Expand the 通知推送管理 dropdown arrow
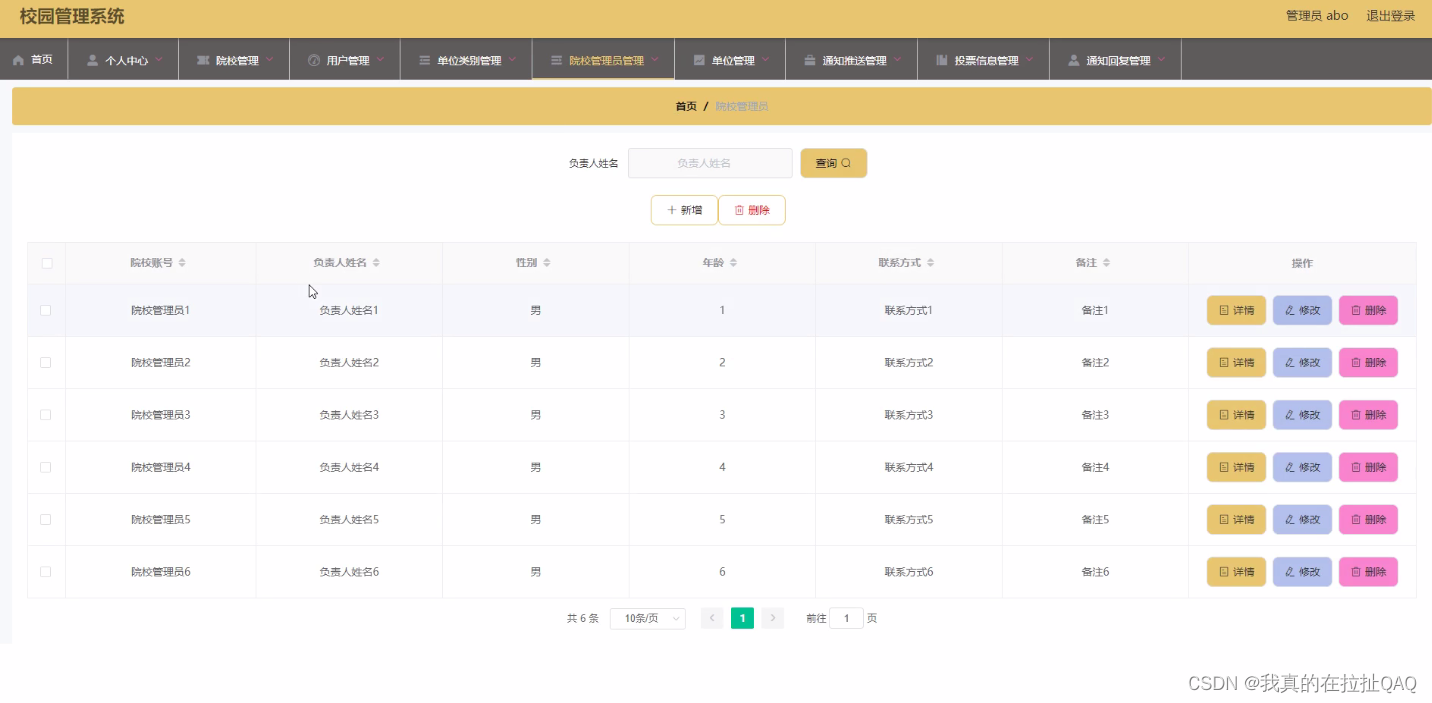 point(898,59)
